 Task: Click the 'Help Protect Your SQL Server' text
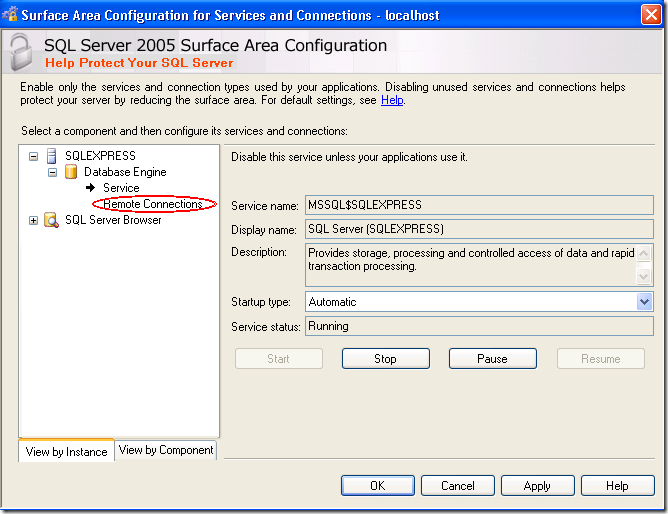click(x=139, y=63)
